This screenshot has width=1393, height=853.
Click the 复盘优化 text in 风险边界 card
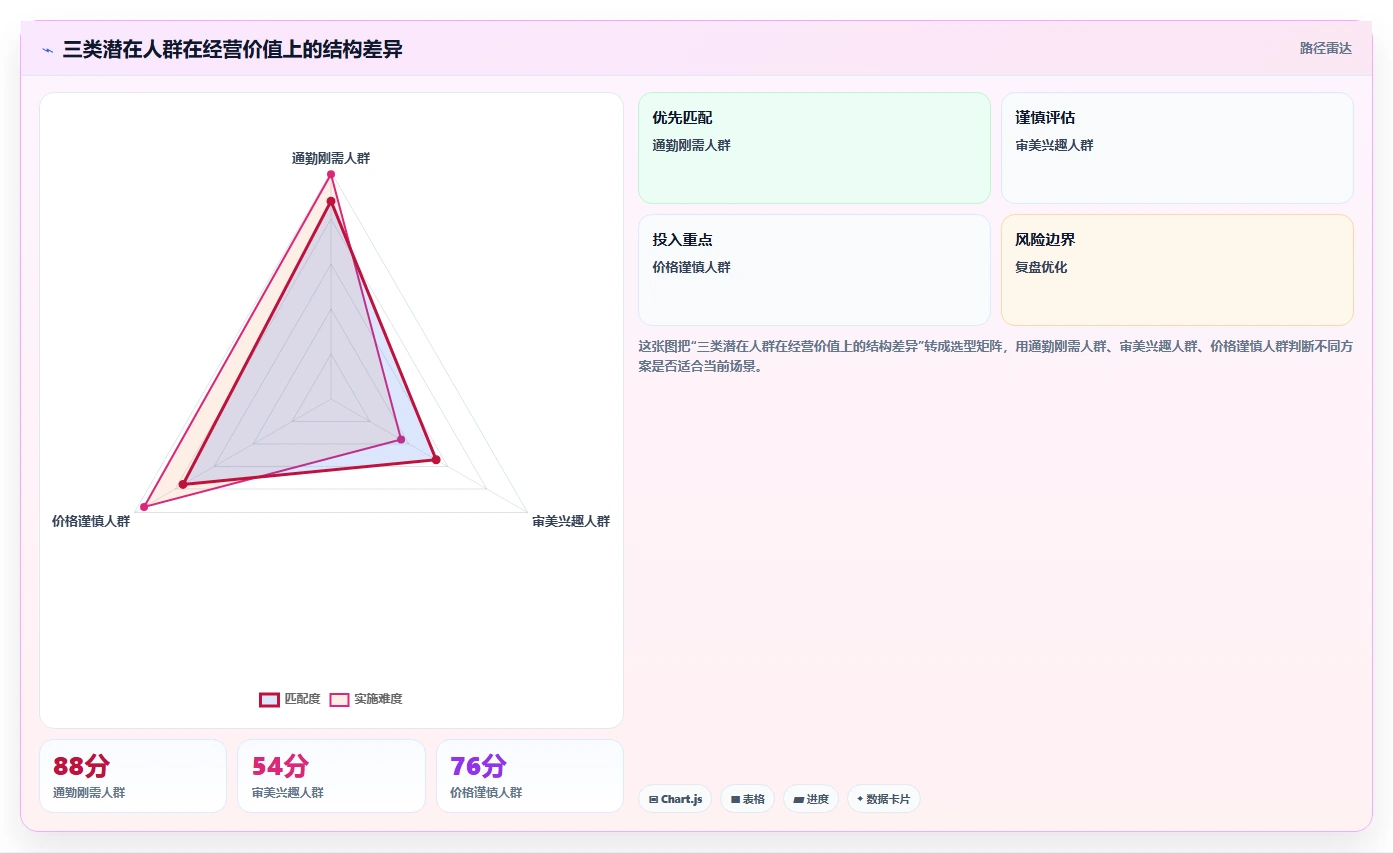pyautogui.click(x=1041, y=267)
